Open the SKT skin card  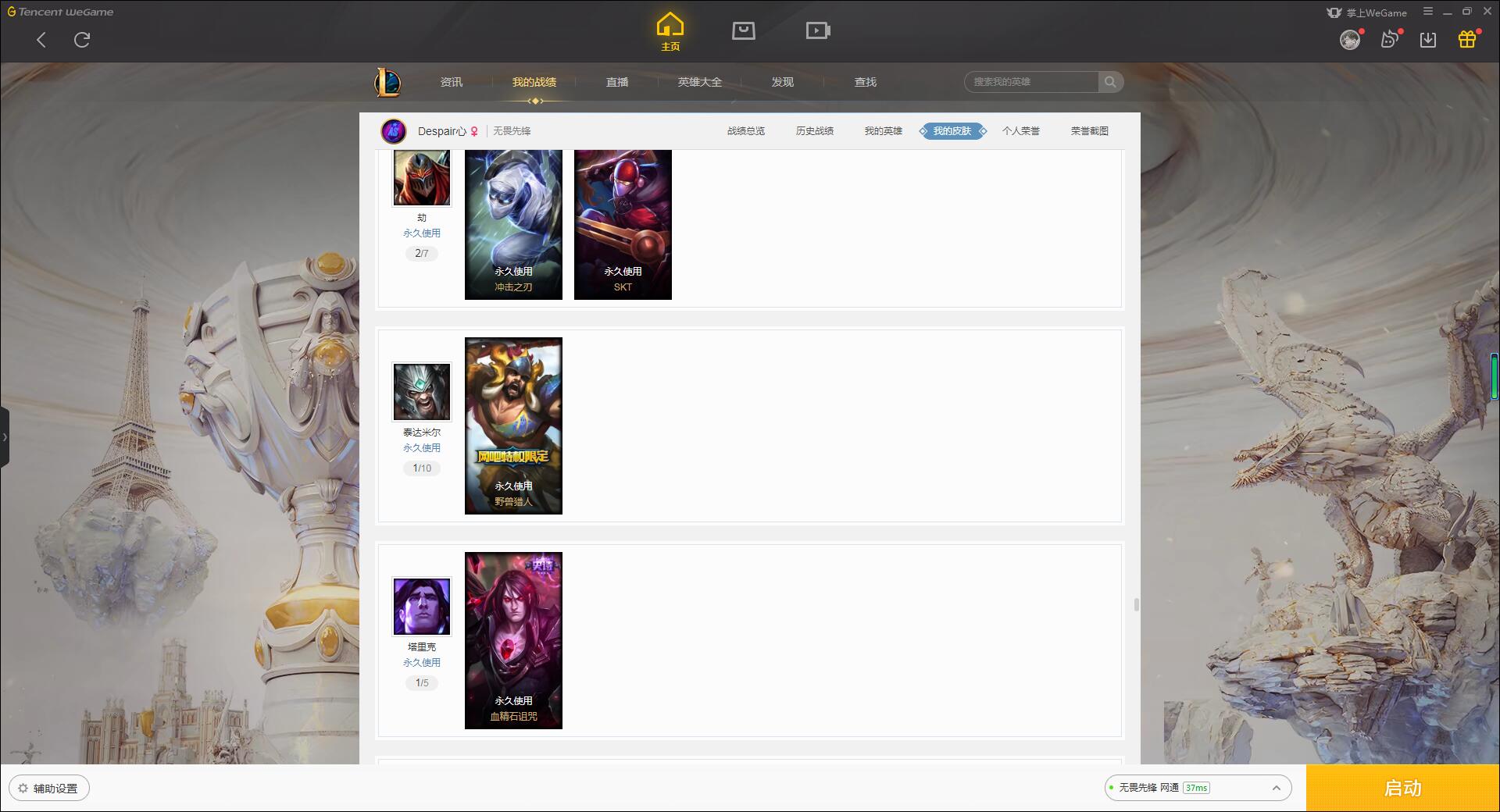pos(623,224)
